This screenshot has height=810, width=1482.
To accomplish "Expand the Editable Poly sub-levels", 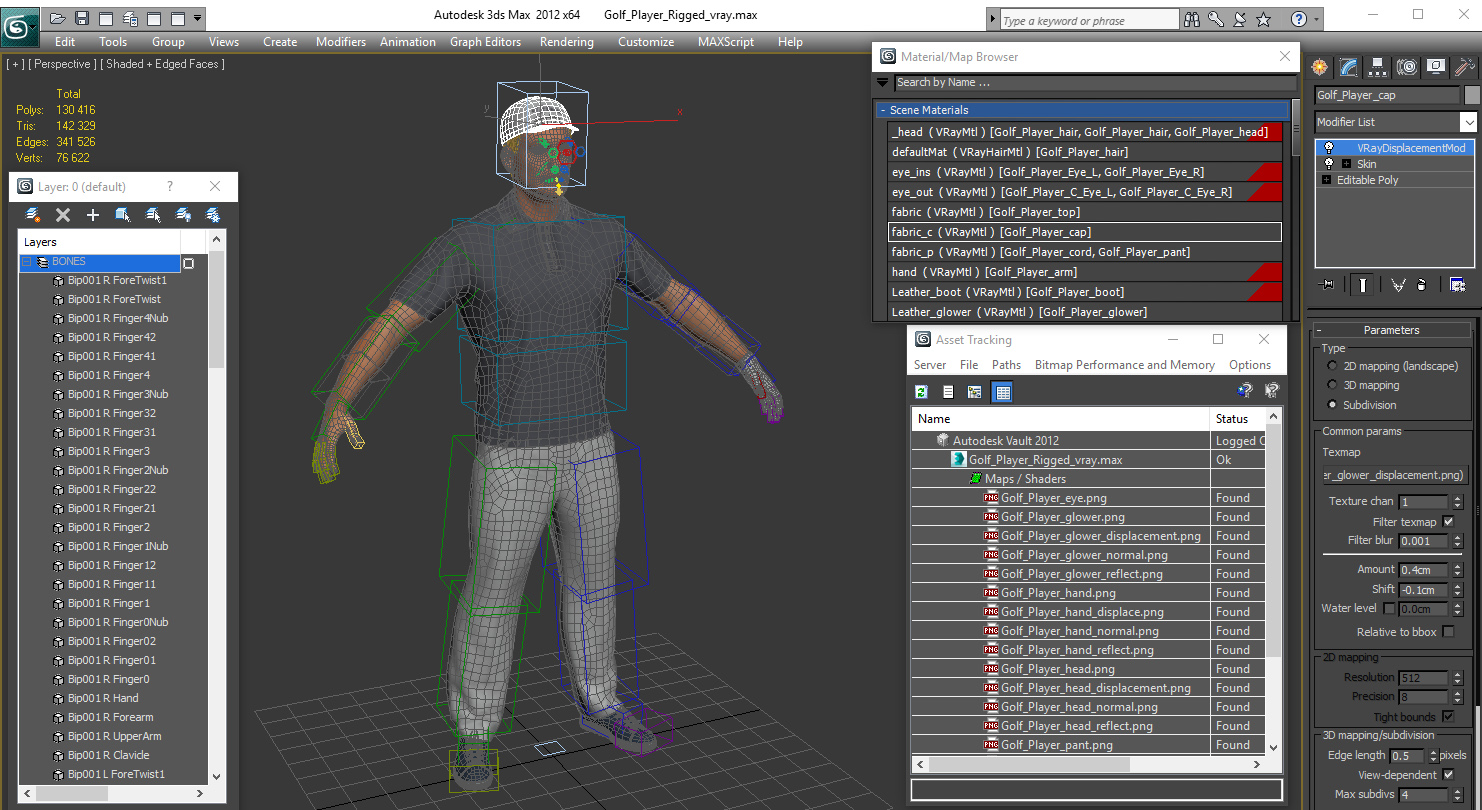I will coord(1327,180).
